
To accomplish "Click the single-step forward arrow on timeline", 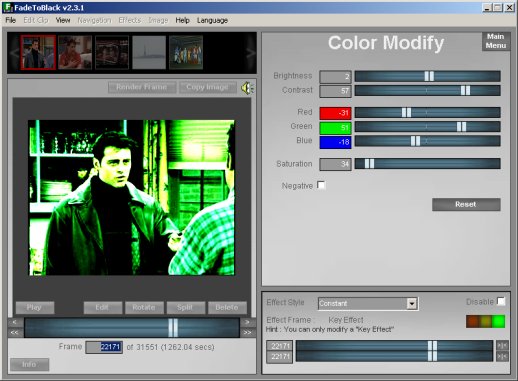I will pos(248,322).
